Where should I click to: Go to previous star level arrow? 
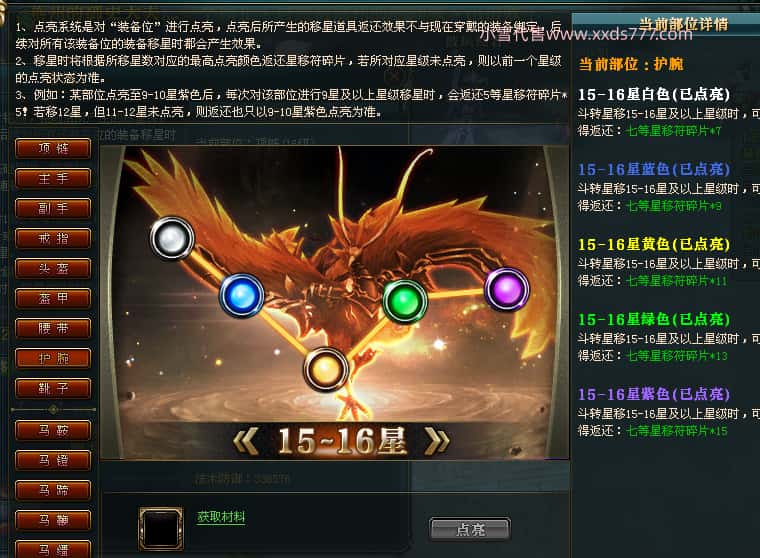pyautogui.click(x=246, y=441)
